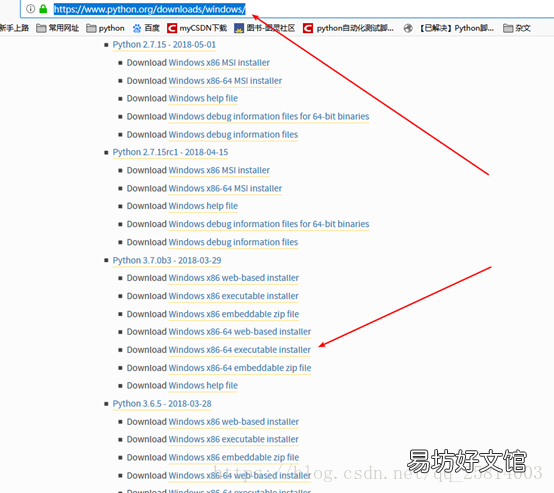Download Windows x86-64 MSI installer for Python 2.7.15
The width and height of the screenshot is (554, 493).
pos(225,81)
